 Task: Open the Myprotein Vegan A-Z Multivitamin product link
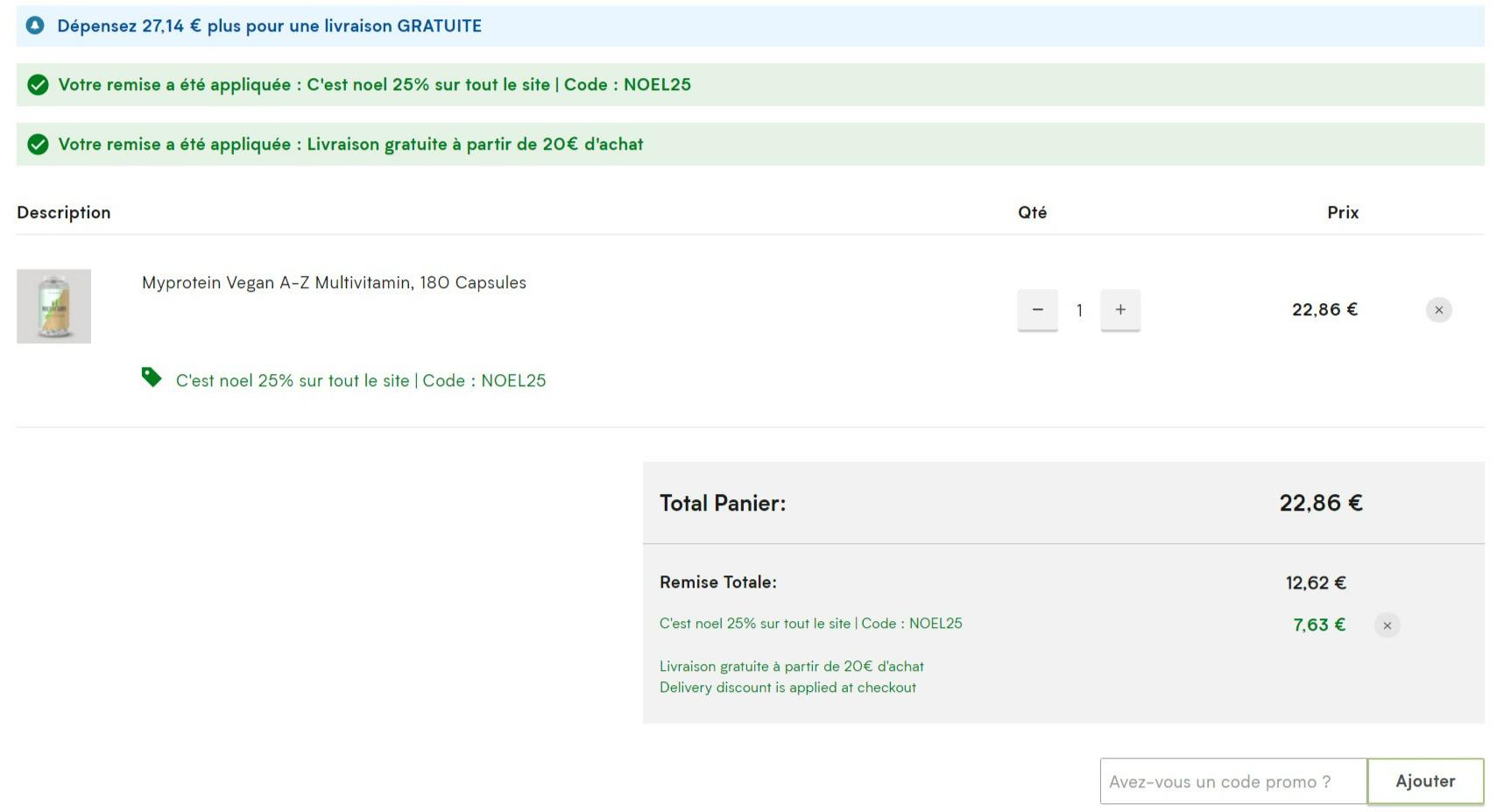[334, 283]
